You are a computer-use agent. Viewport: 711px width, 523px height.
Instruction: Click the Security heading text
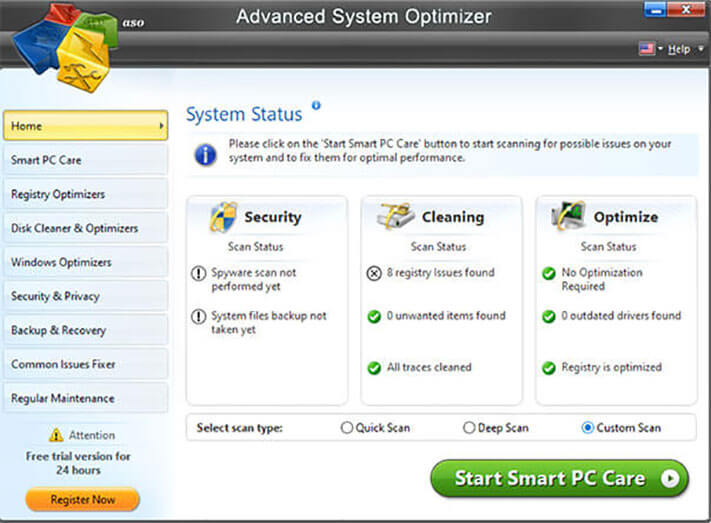273,217
